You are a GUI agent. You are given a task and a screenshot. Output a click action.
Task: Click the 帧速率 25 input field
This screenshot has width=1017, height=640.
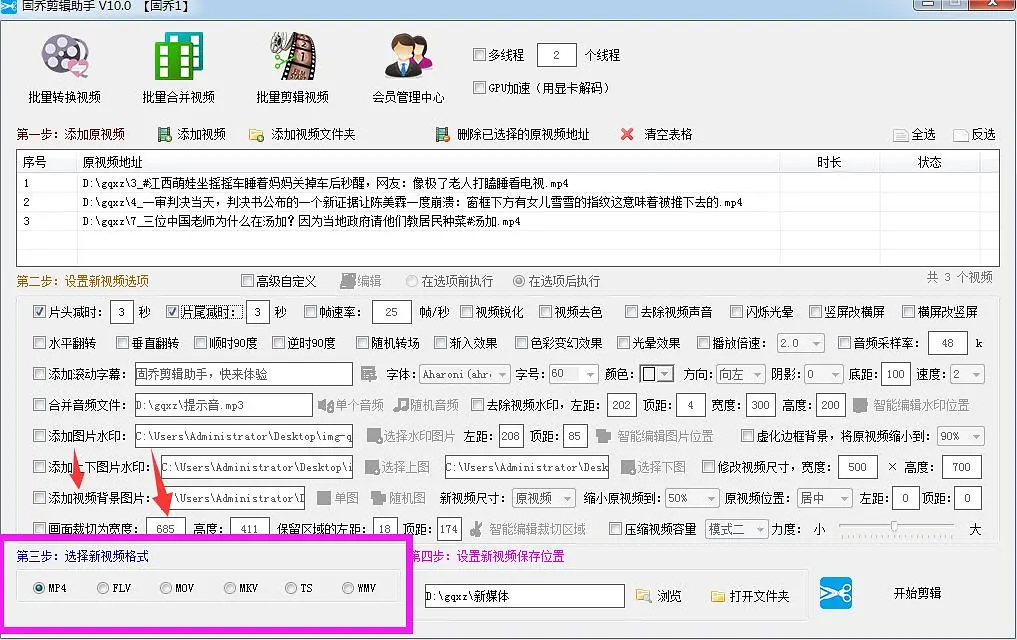pos(391,312)
